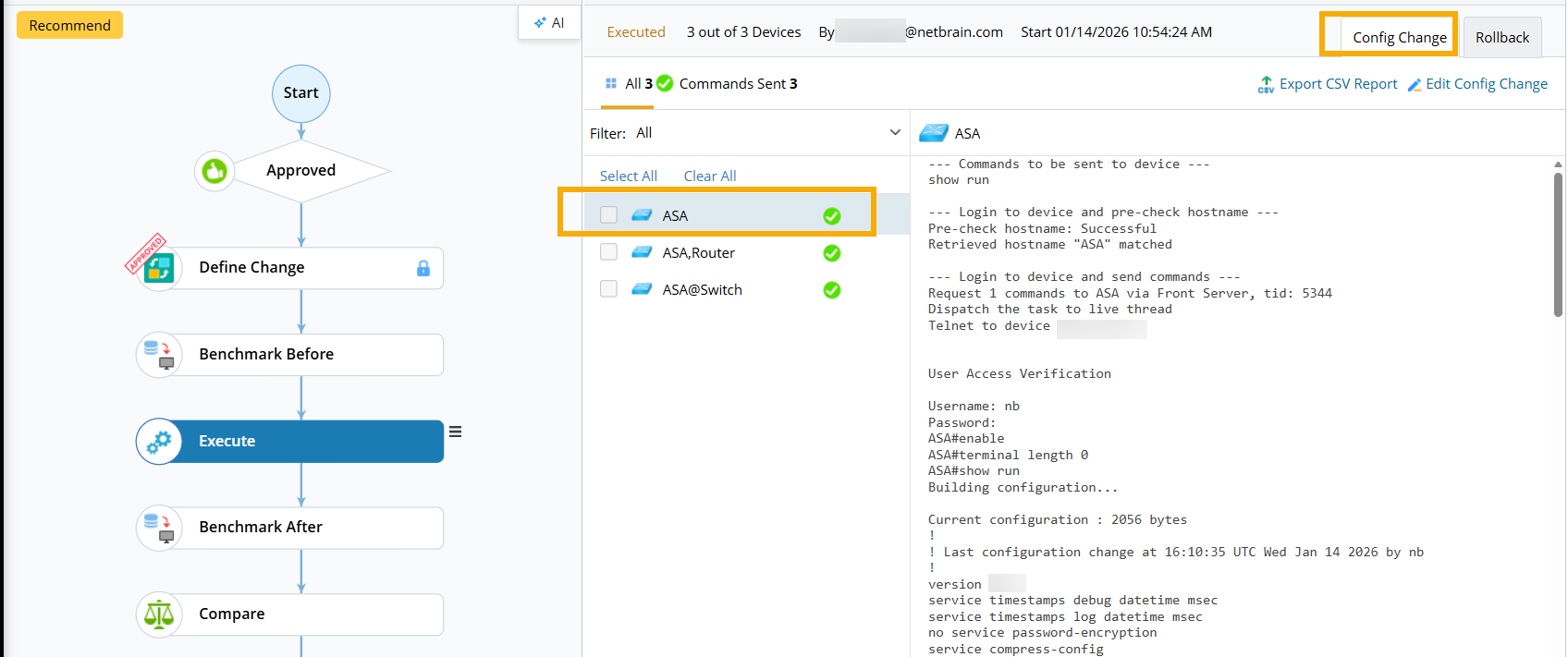Click the Define Change node icon
Screen dimensions: 1568x657
(x=158, y=268)
